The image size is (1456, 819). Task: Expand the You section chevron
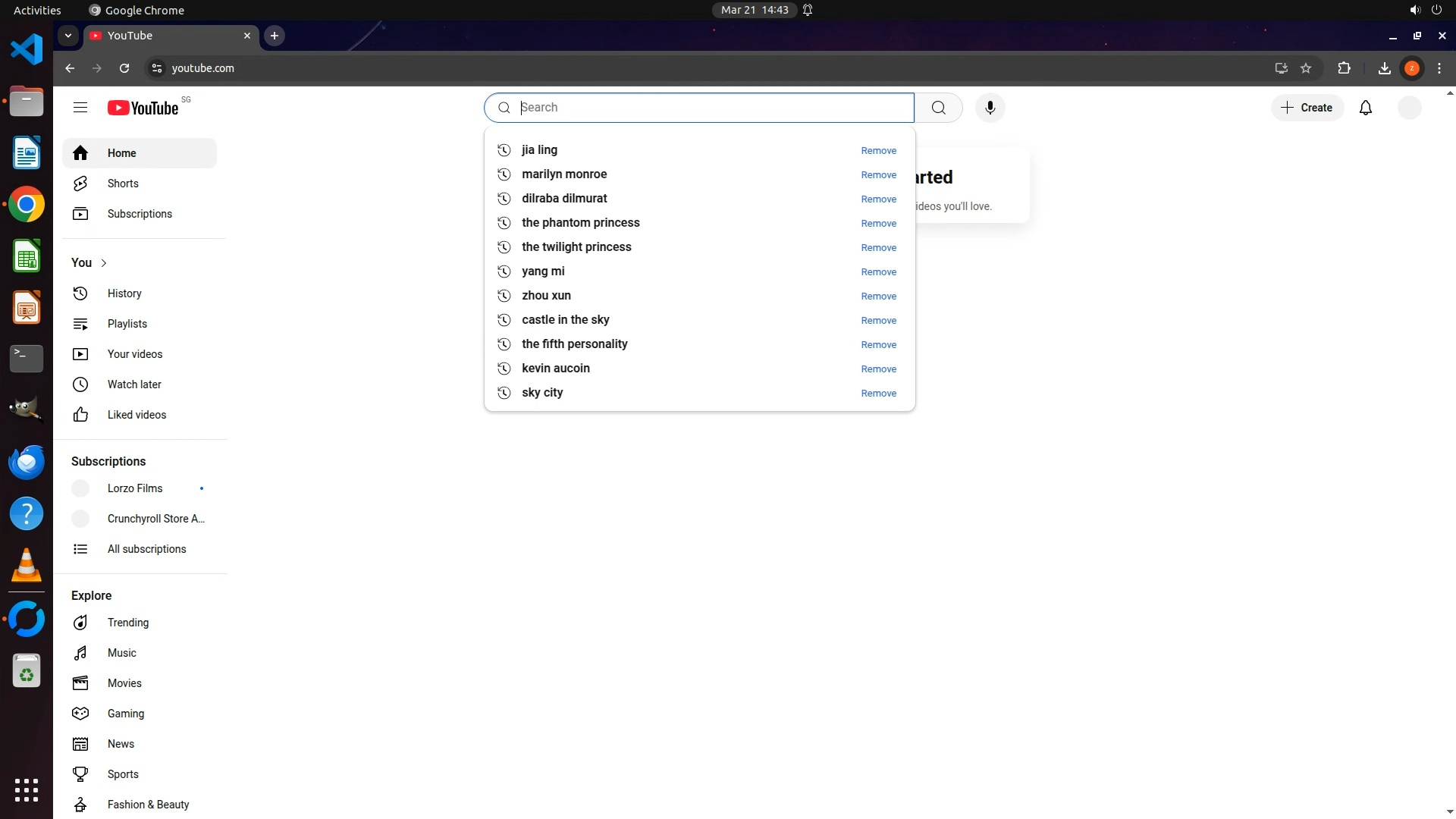tap(104, 262)
